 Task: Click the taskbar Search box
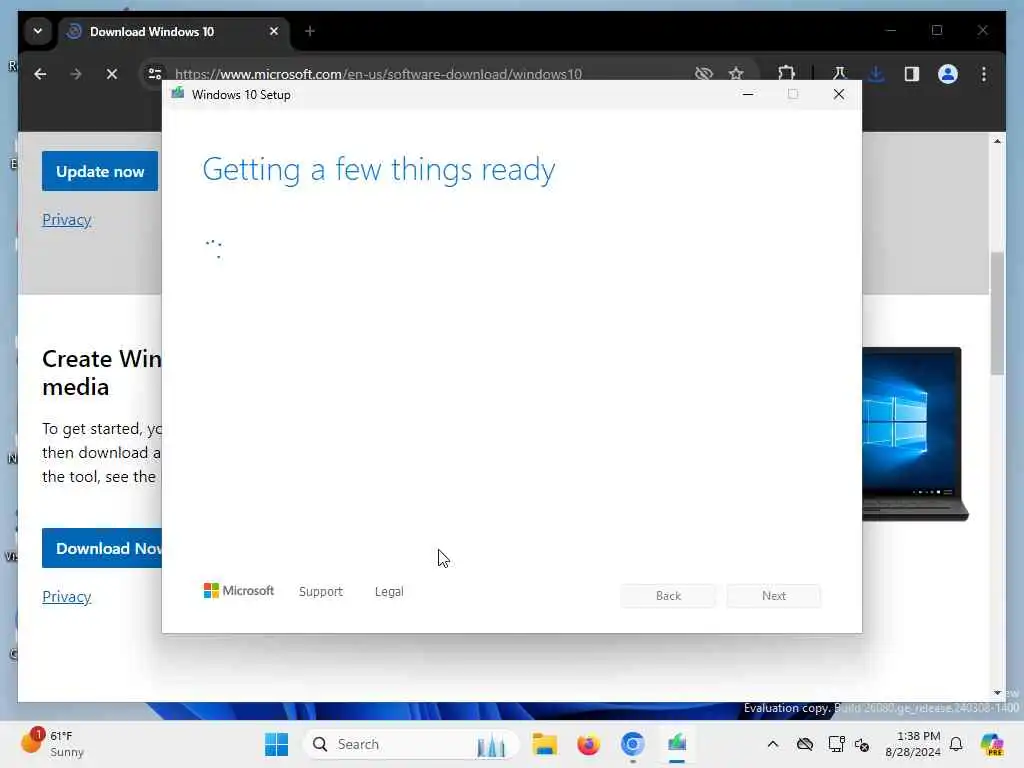(x=411, y=744)
